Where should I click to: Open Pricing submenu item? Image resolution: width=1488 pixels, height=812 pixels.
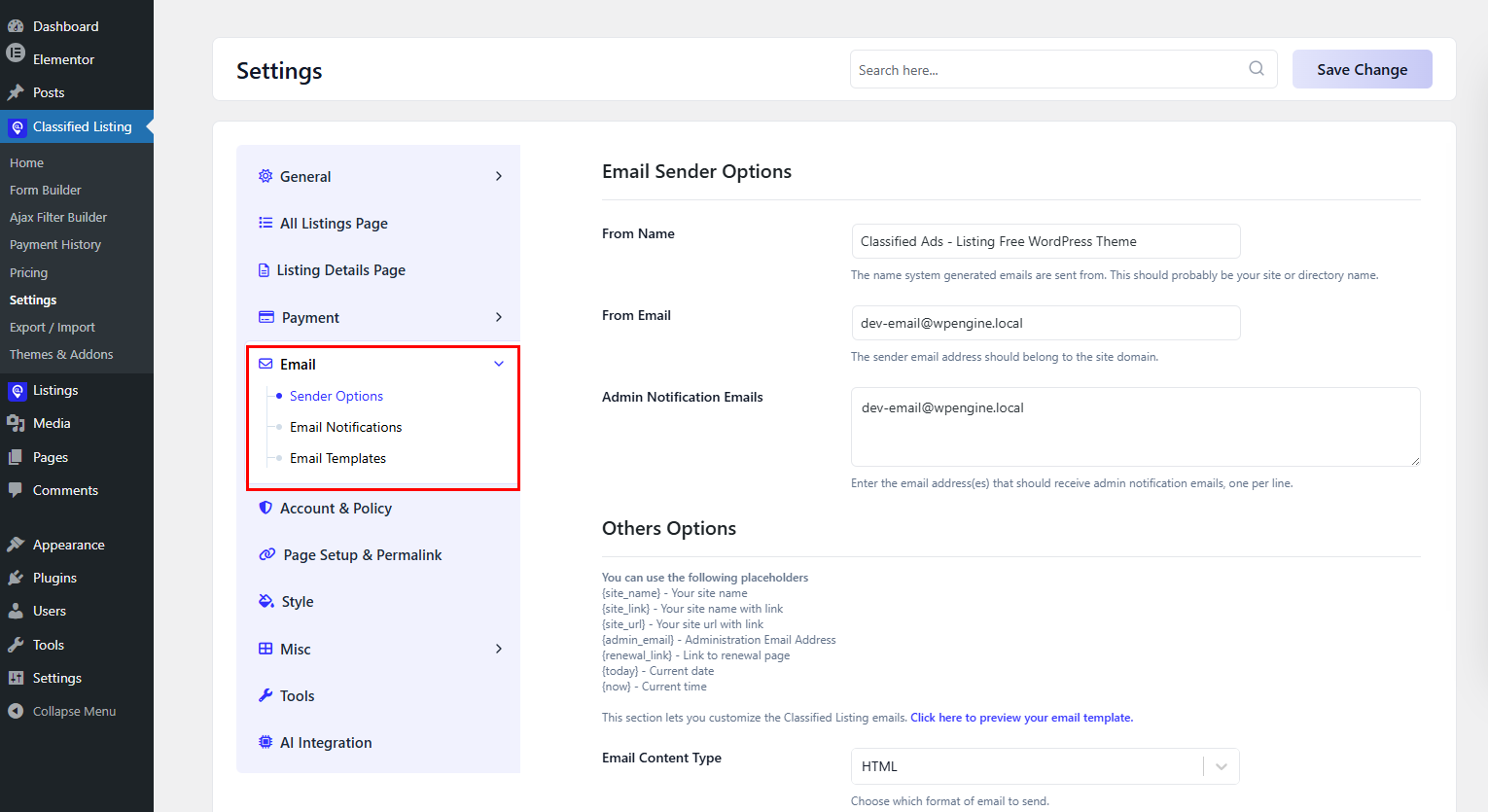tap(28, 272)
